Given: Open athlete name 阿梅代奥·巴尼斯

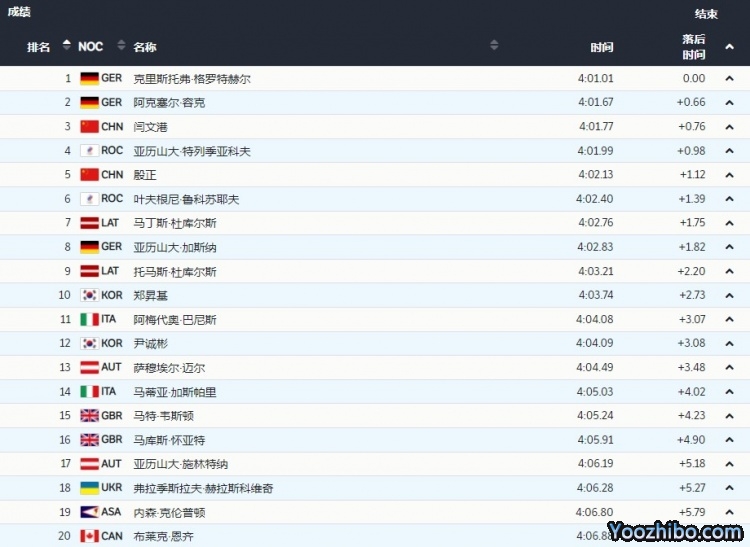Looking at the screenshot, I should [174, 320].
